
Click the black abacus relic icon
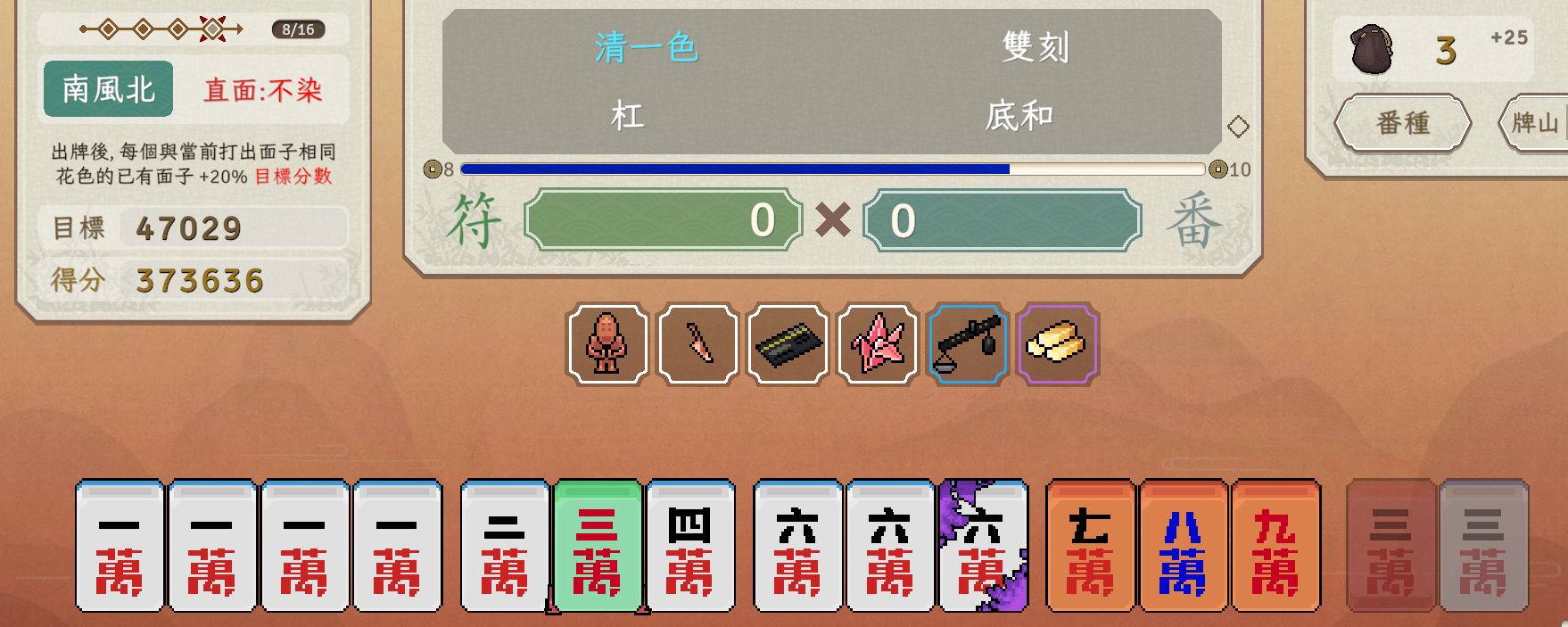788,344
